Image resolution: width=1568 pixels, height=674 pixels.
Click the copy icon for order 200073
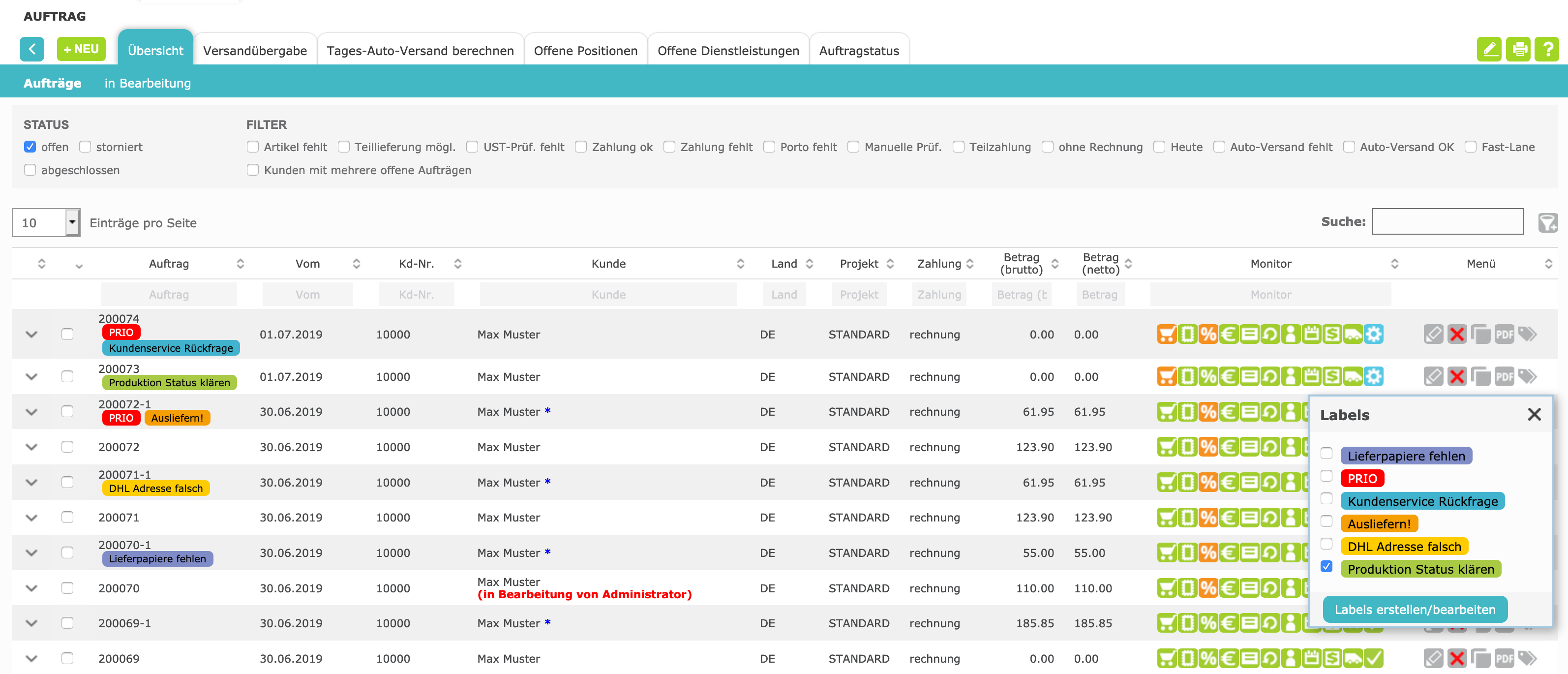pos(1480,377)
